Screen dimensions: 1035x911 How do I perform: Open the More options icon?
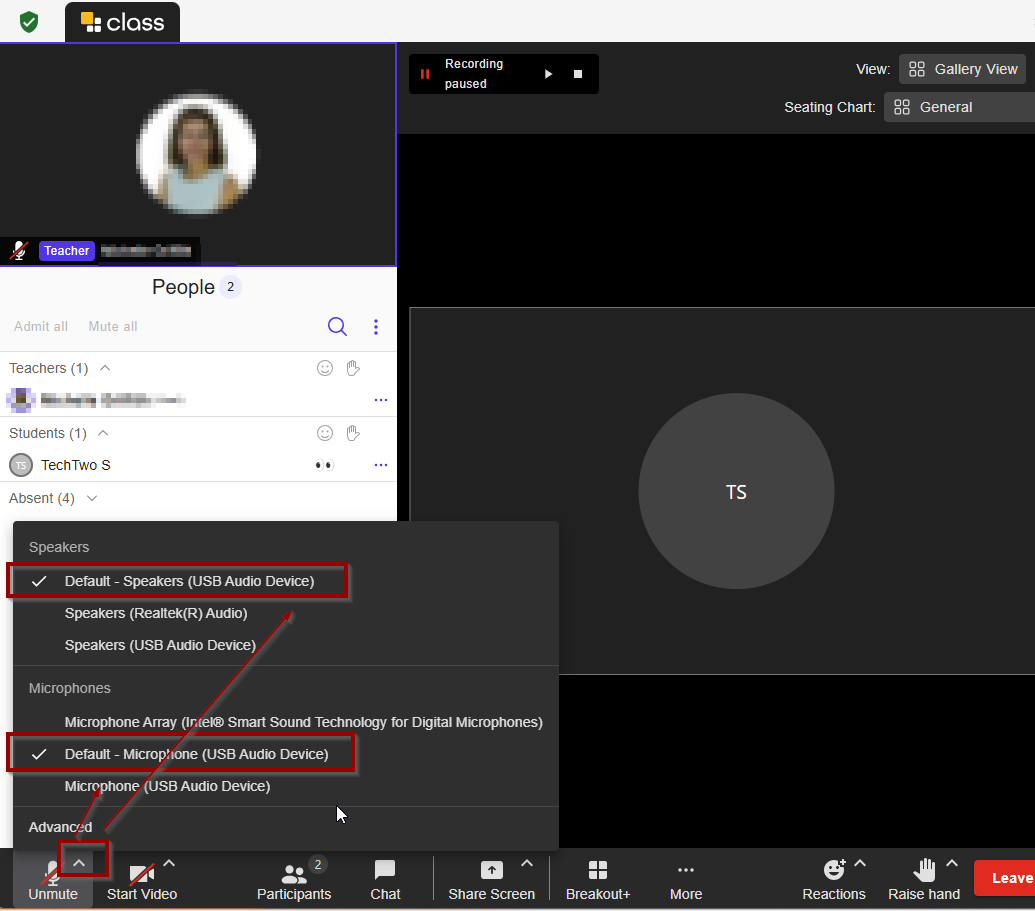pyautogui.click(x=686, y=870)
